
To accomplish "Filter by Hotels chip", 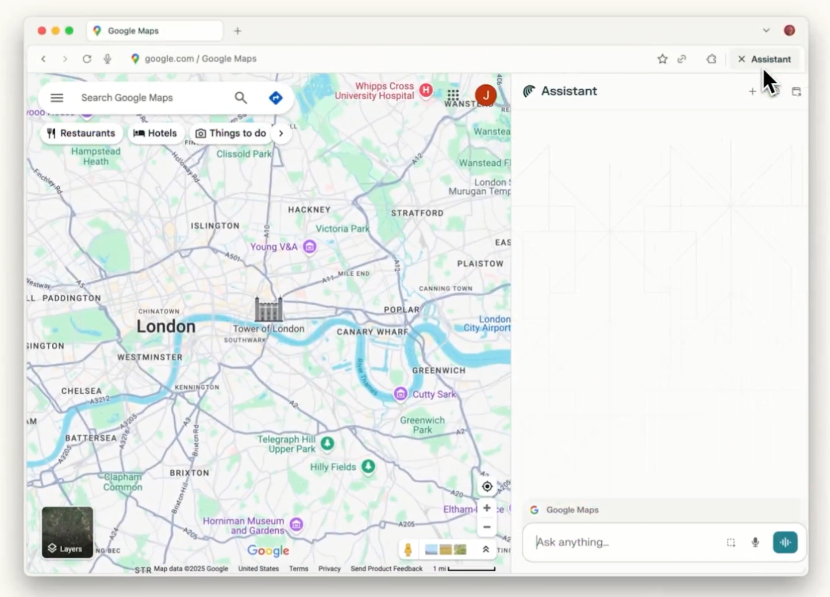I will tap(155, 133).
